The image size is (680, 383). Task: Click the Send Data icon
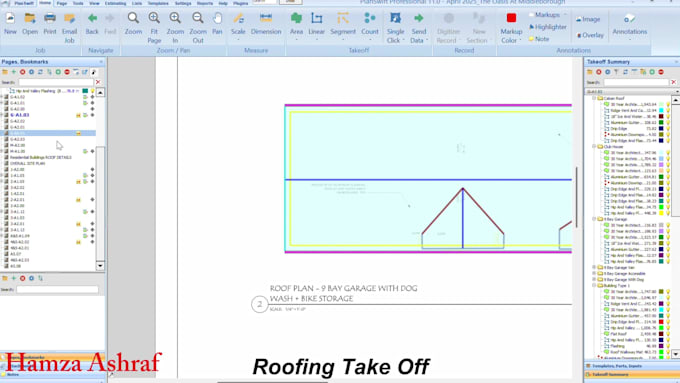point(418,18)
